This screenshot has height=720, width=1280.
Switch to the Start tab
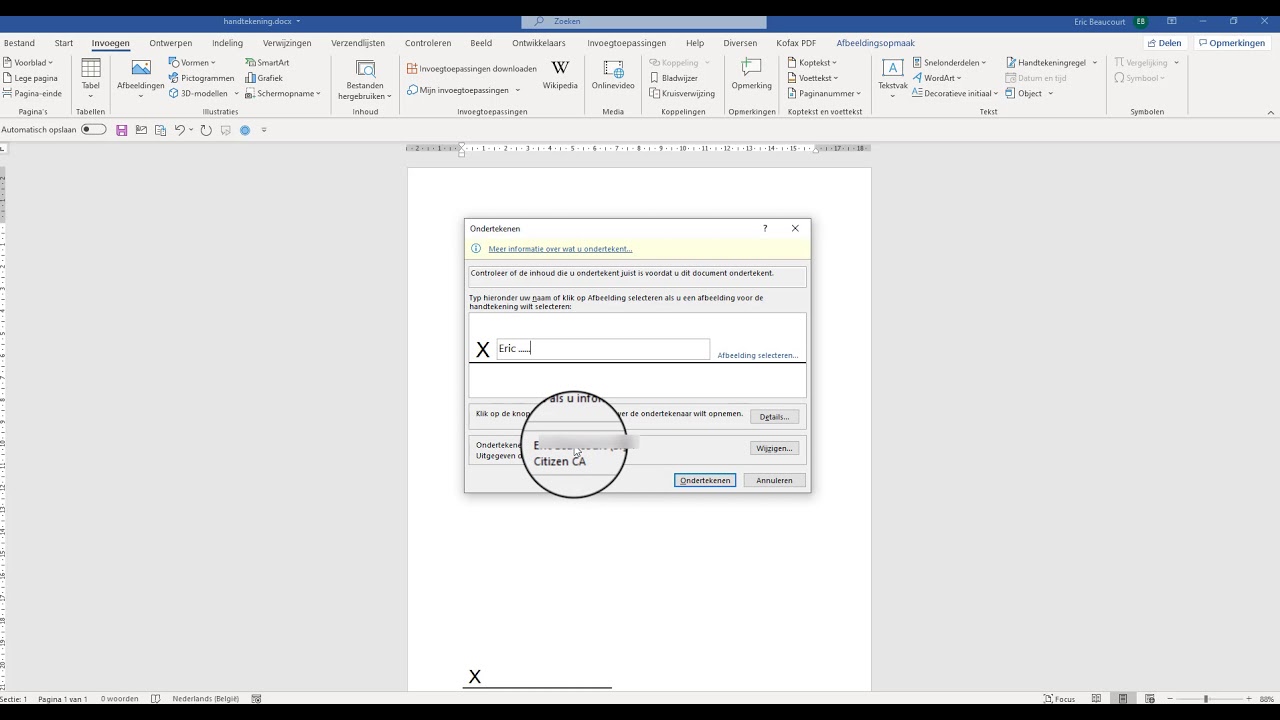(64, 43)
